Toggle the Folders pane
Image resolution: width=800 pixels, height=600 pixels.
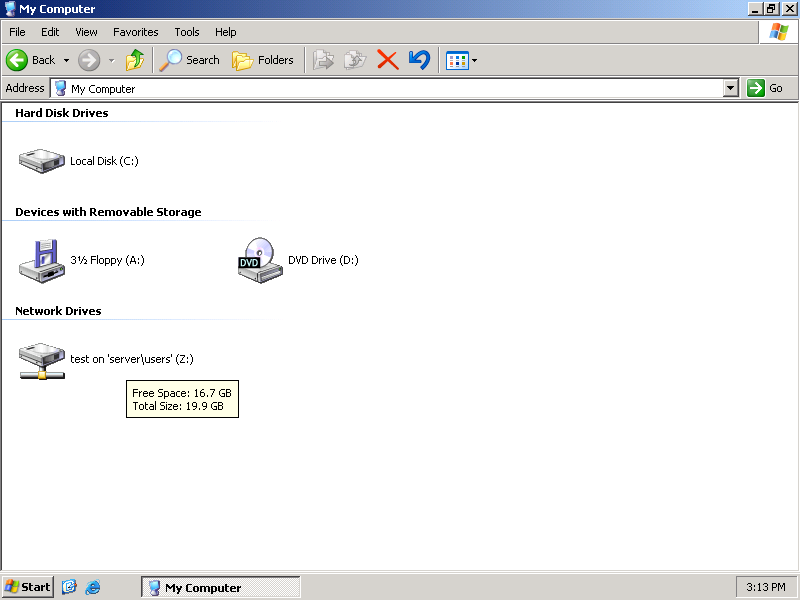263,60
